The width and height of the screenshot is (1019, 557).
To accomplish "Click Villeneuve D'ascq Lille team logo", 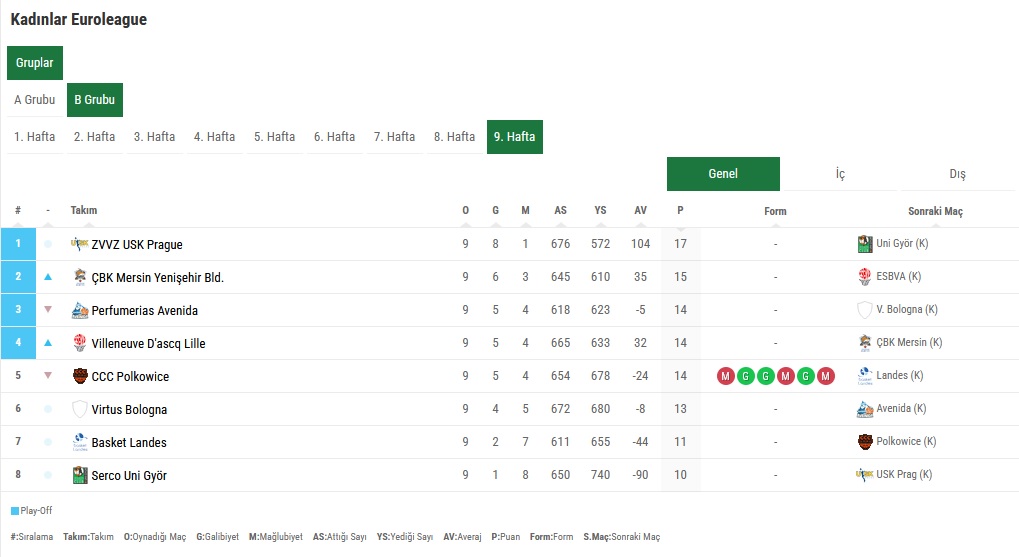I will point(79,343).
